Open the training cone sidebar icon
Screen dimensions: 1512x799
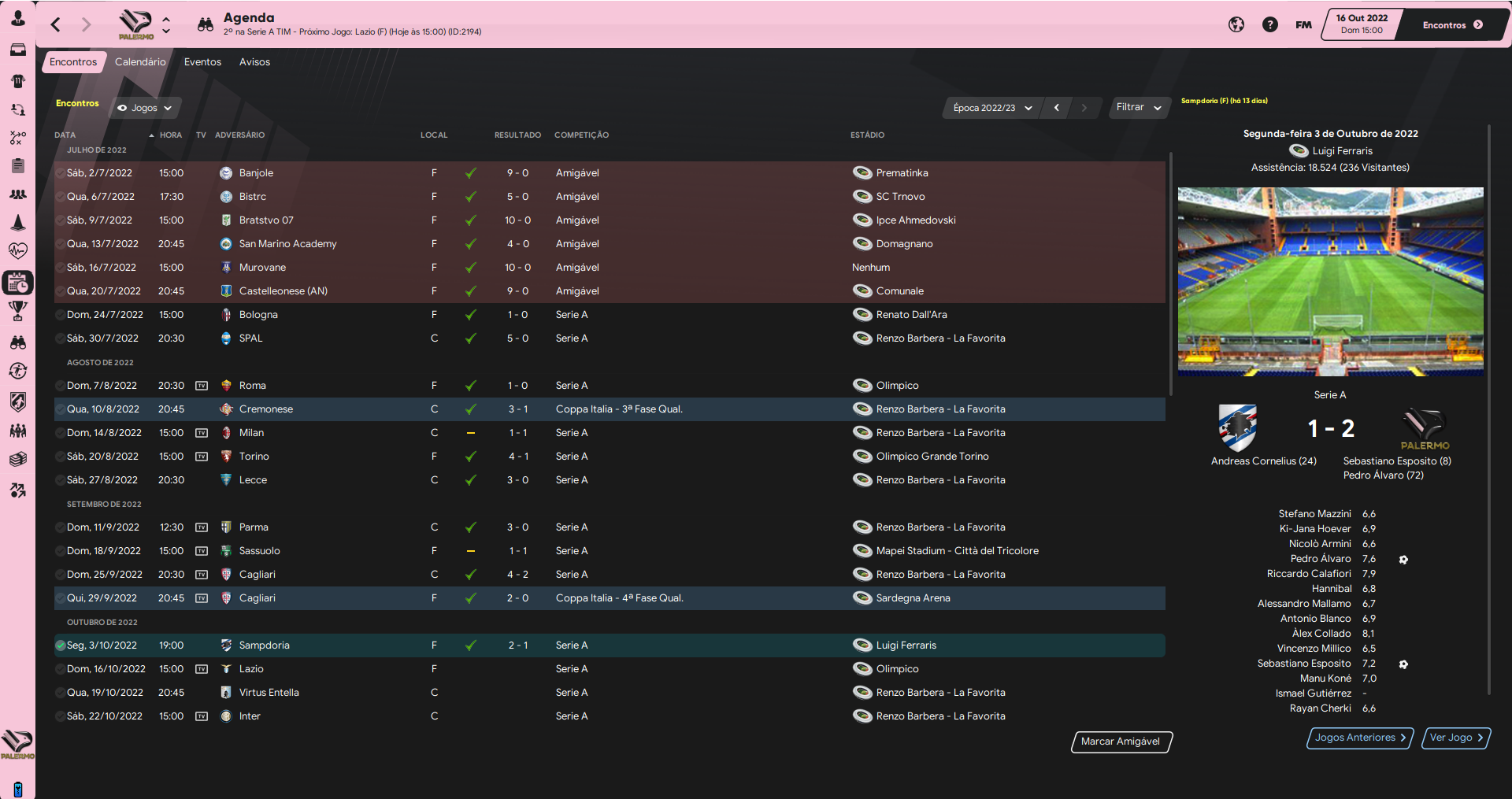(17, 223)
